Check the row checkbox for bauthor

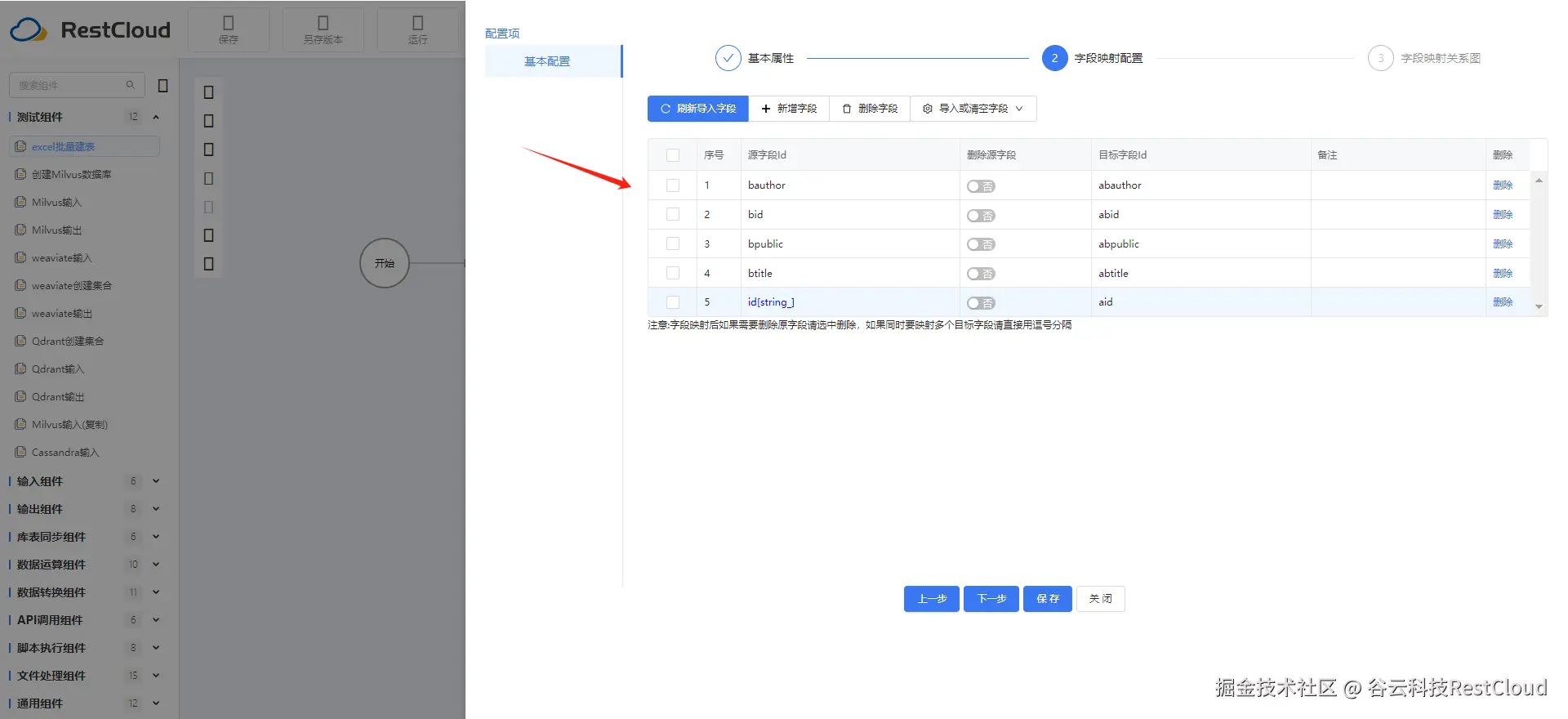click(x=673, y=185)
